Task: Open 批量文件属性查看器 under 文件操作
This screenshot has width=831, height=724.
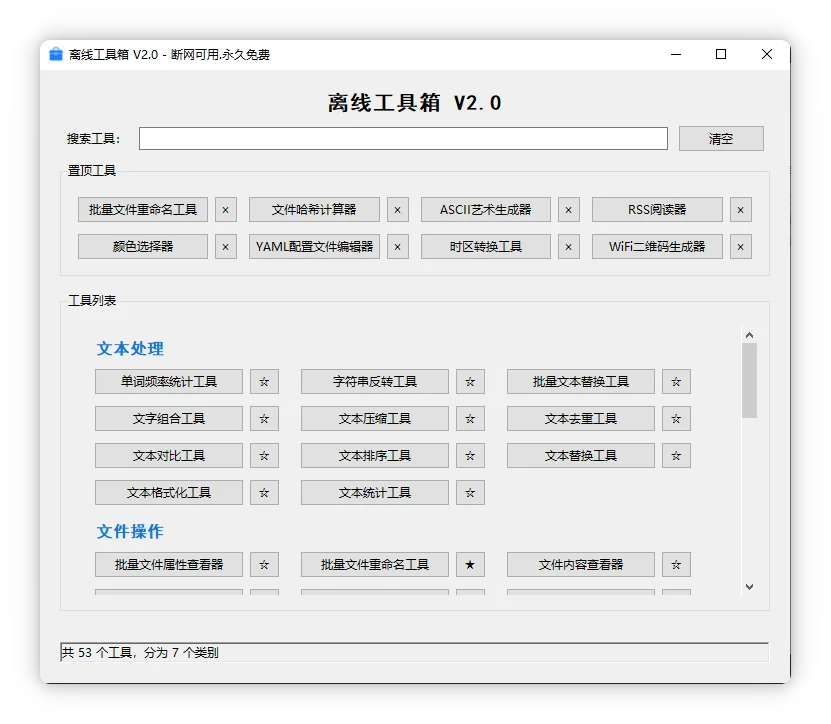Action: (169, 565)
